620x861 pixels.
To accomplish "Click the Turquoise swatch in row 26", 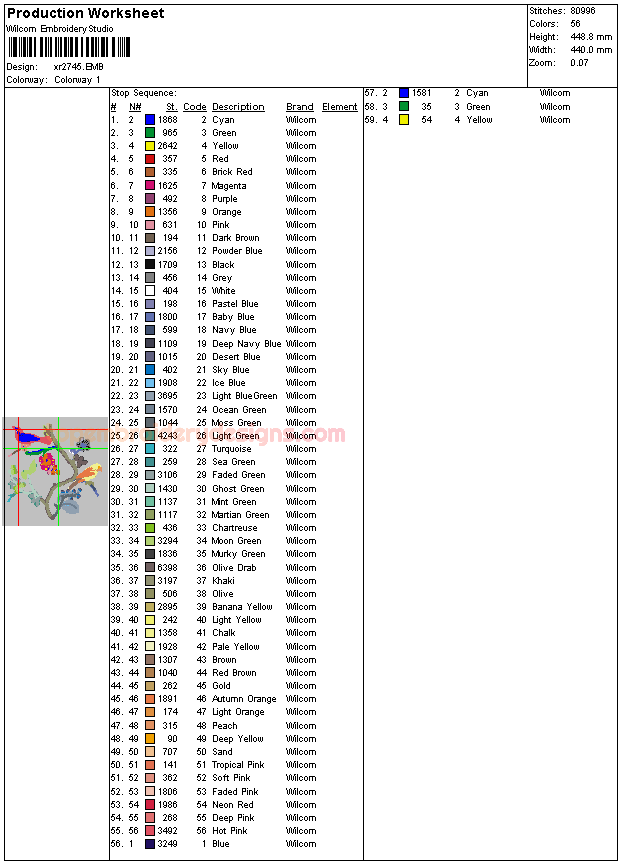I will 150,449.
